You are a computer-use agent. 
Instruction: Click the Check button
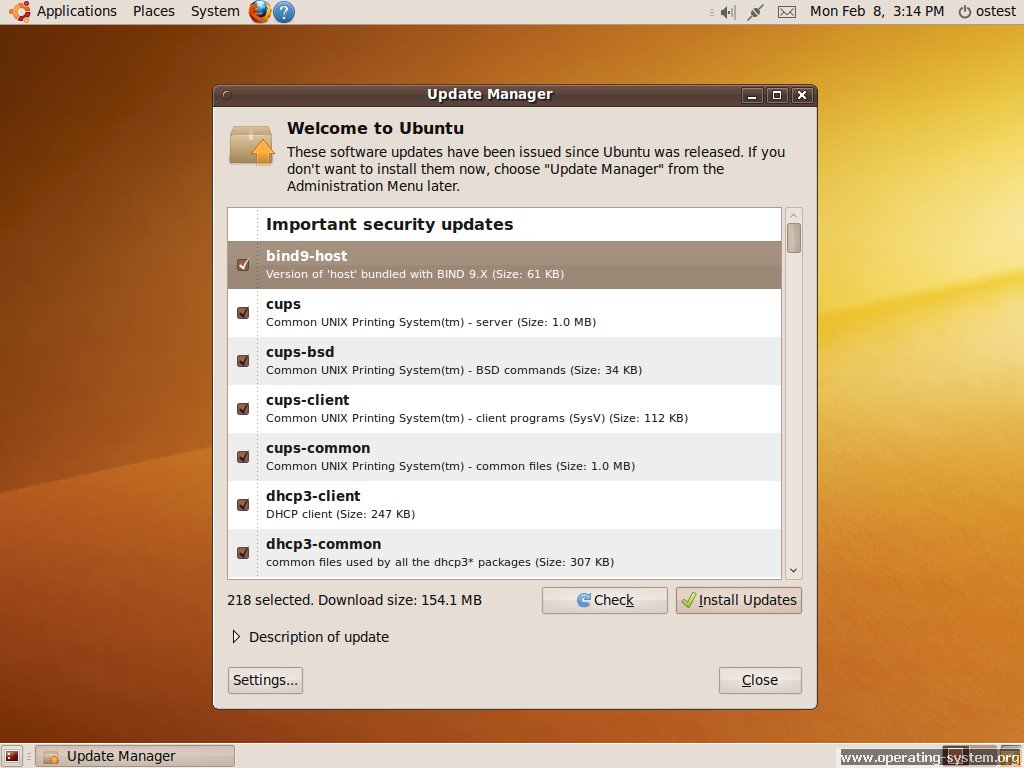point(605,600)
